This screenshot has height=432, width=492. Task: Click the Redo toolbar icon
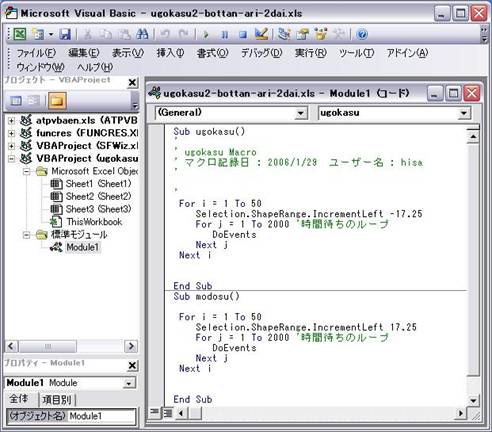(183, 34)
